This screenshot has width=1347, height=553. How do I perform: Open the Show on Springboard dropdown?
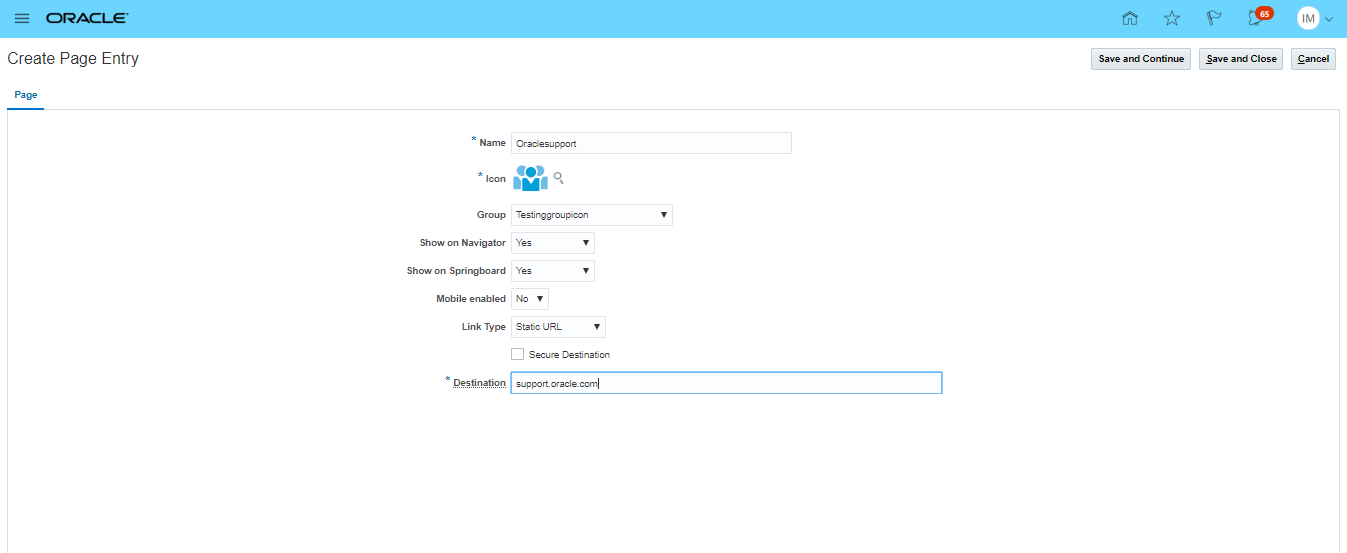[x=552, y=271]
